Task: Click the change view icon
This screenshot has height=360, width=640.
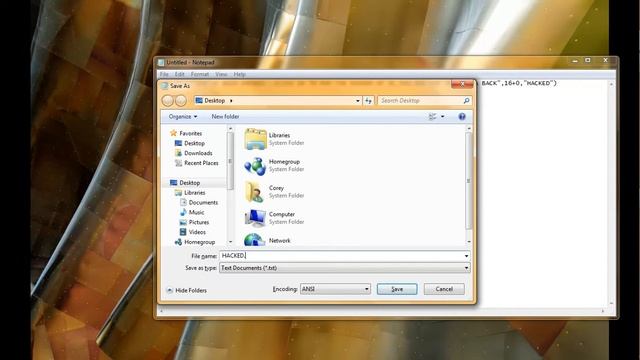Action: (433, 117)
